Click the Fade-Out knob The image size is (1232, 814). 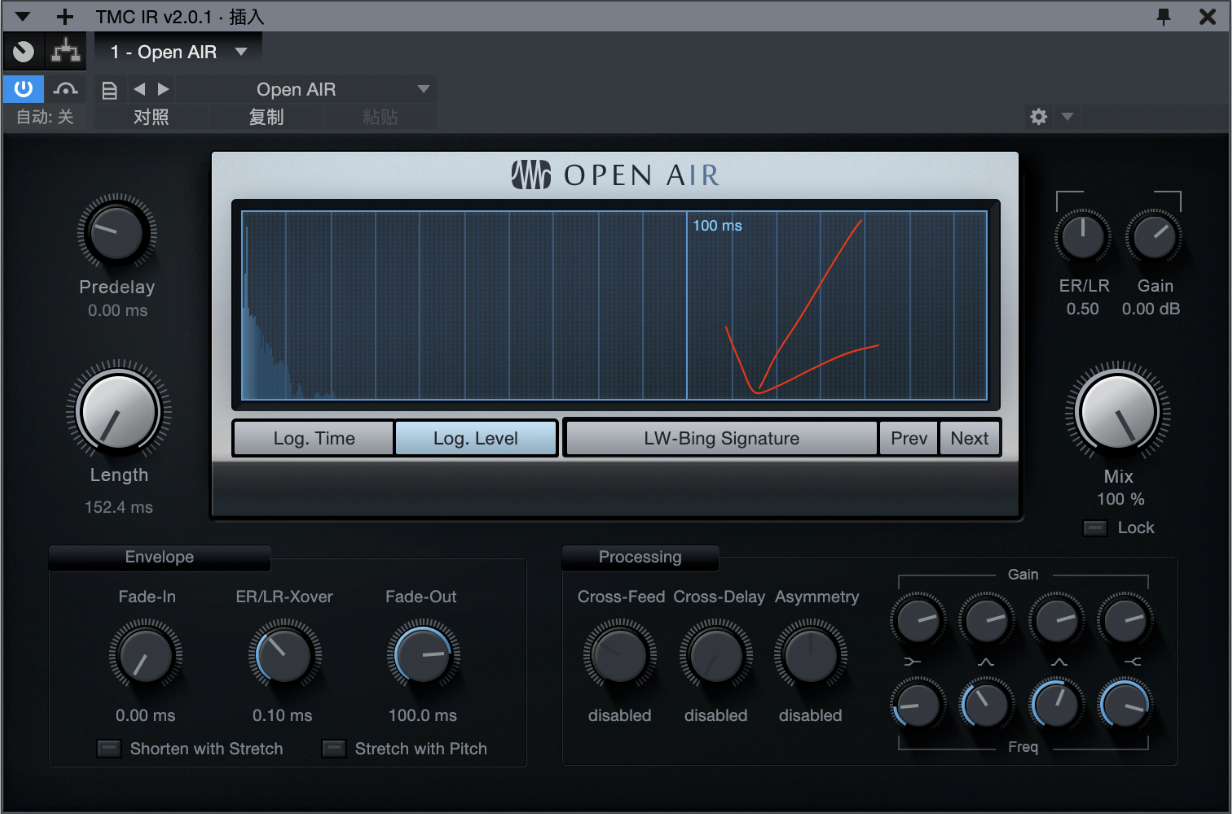pos(422,656)
